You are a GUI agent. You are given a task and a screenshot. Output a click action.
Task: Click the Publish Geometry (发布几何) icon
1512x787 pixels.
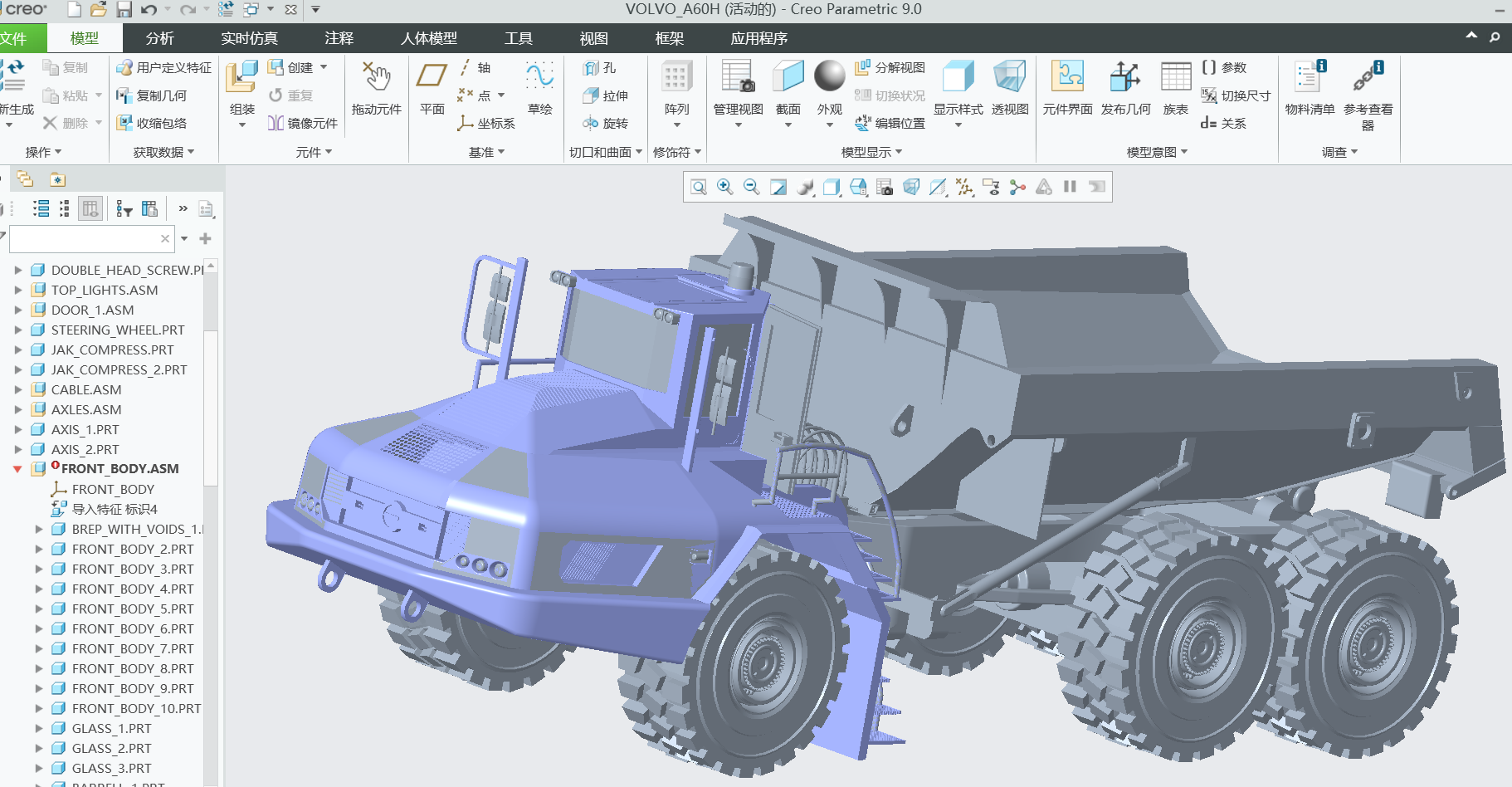[1125, 76]
